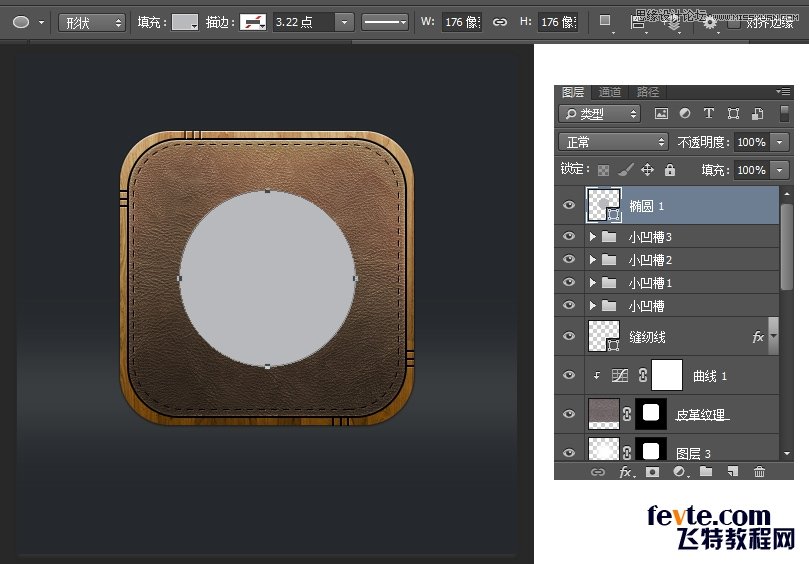Select the 缝纫线 layer thumbnail
Screen dimensions: 809x564
click(x=604, y=336)
